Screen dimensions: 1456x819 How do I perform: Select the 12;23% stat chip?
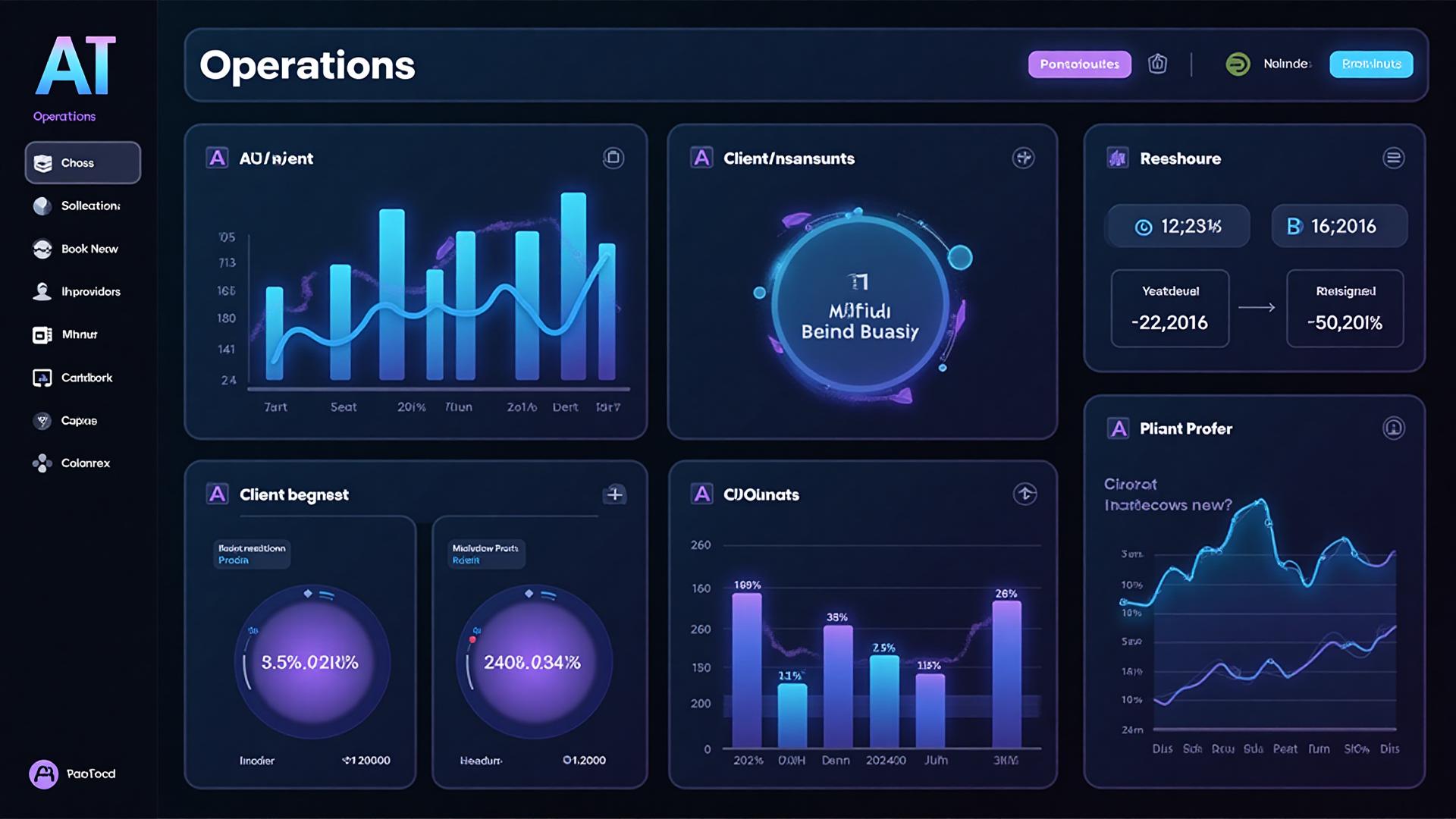click(x=1178, y=226)
